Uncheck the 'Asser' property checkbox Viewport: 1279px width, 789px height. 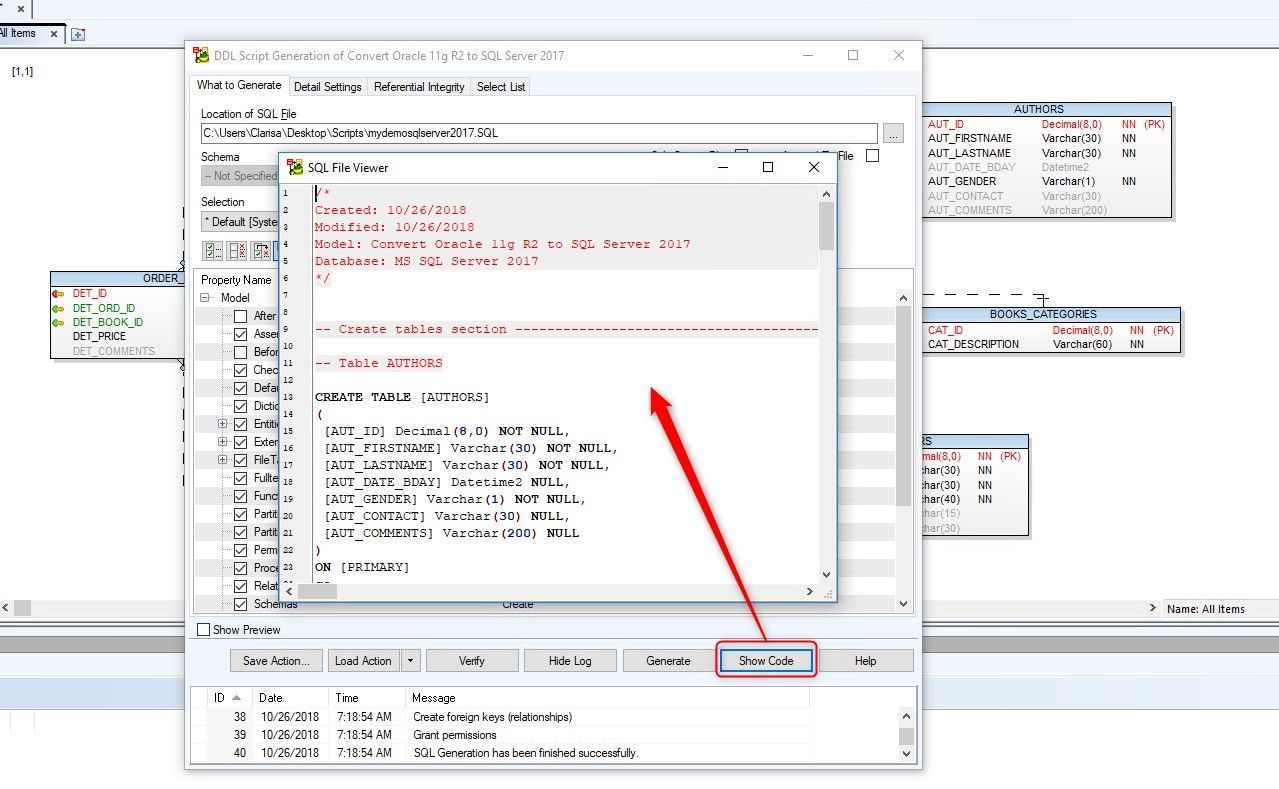coord(240,334)
